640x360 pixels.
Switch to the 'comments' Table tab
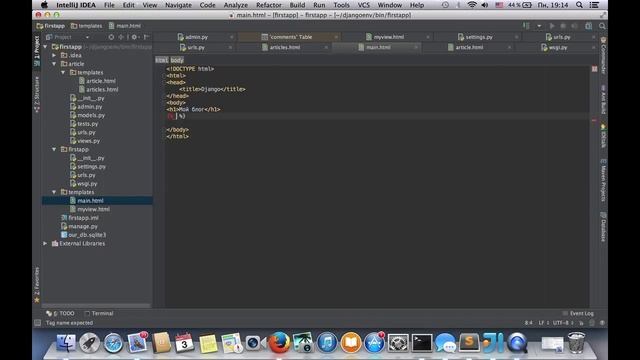291,37
